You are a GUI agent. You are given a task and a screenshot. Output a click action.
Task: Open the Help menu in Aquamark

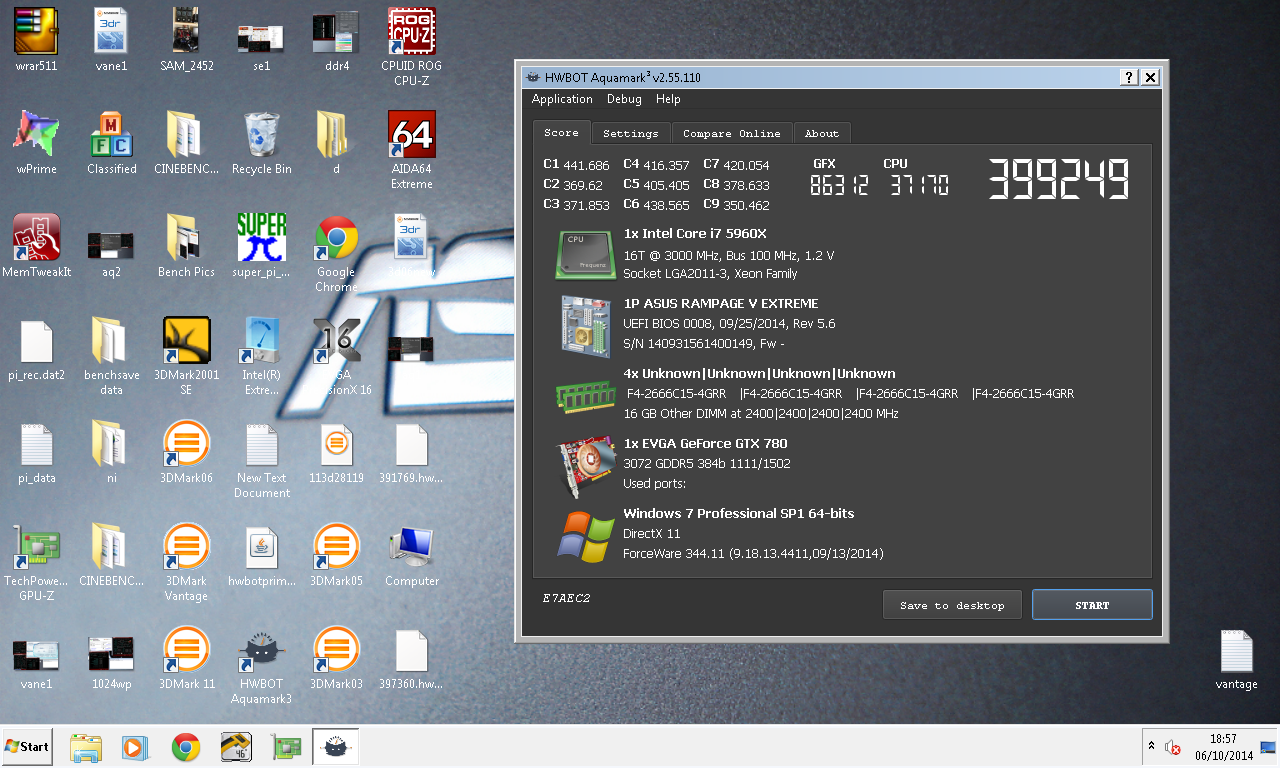[x=668, y=99]
